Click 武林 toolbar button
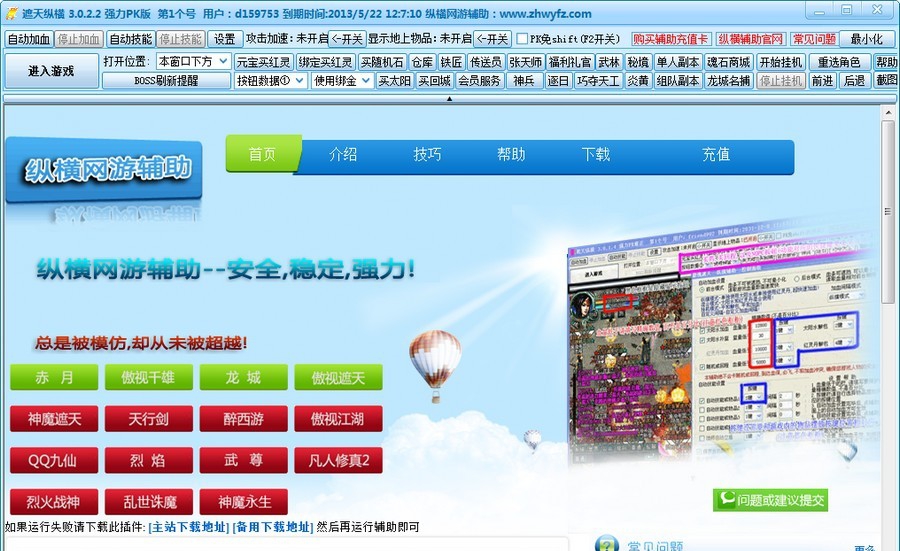The height and width of the screenshot is (551, 900). point(609,62)
